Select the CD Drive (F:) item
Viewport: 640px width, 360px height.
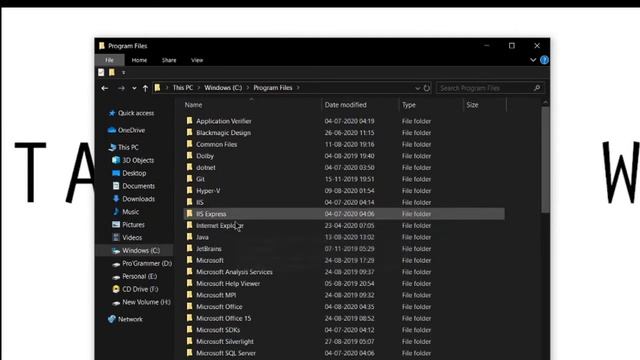coord(140,289)
